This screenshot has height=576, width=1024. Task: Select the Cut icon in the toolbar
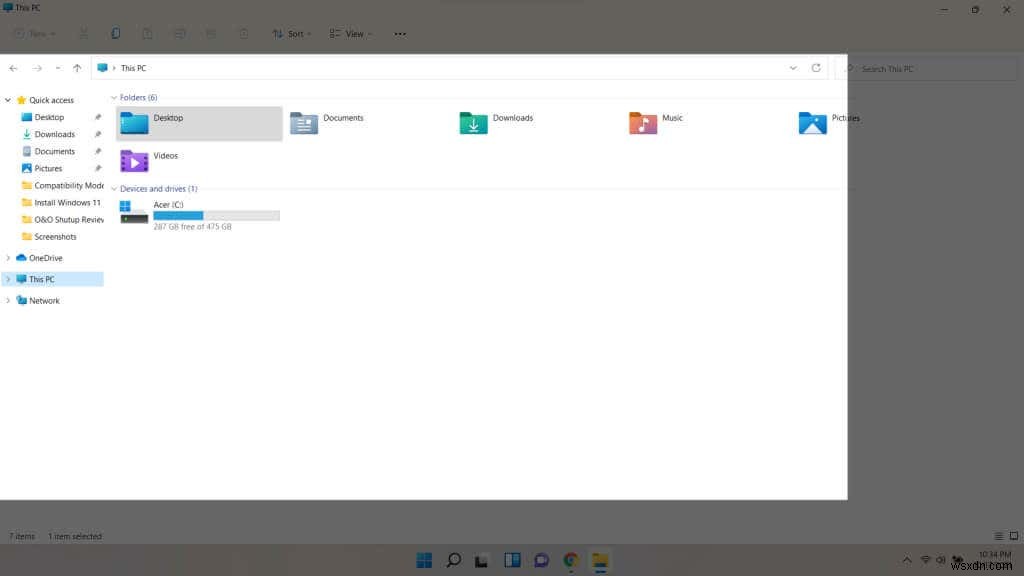click(84, 33)
